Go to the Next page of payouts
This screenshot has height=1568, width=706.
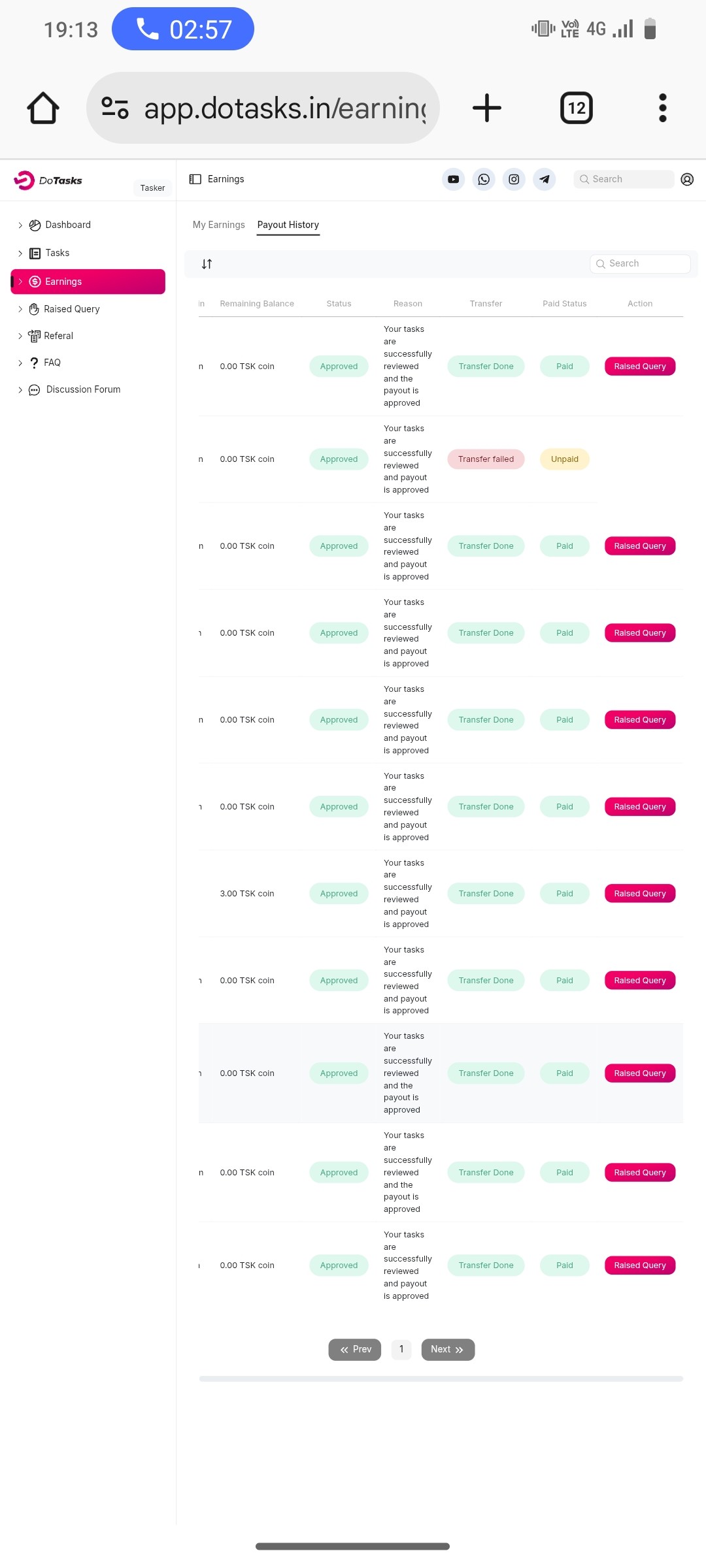(x=448, y=1349)
